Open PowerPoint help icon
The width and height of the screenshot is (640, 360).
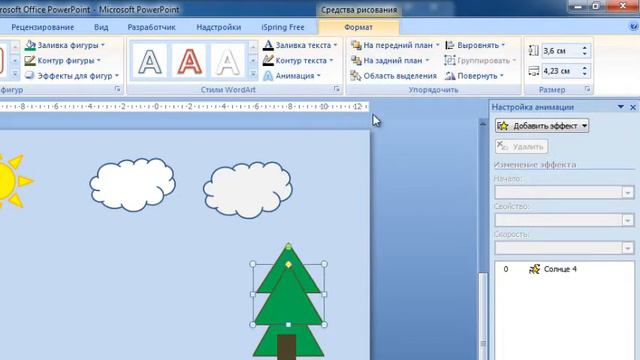(634, 27)
